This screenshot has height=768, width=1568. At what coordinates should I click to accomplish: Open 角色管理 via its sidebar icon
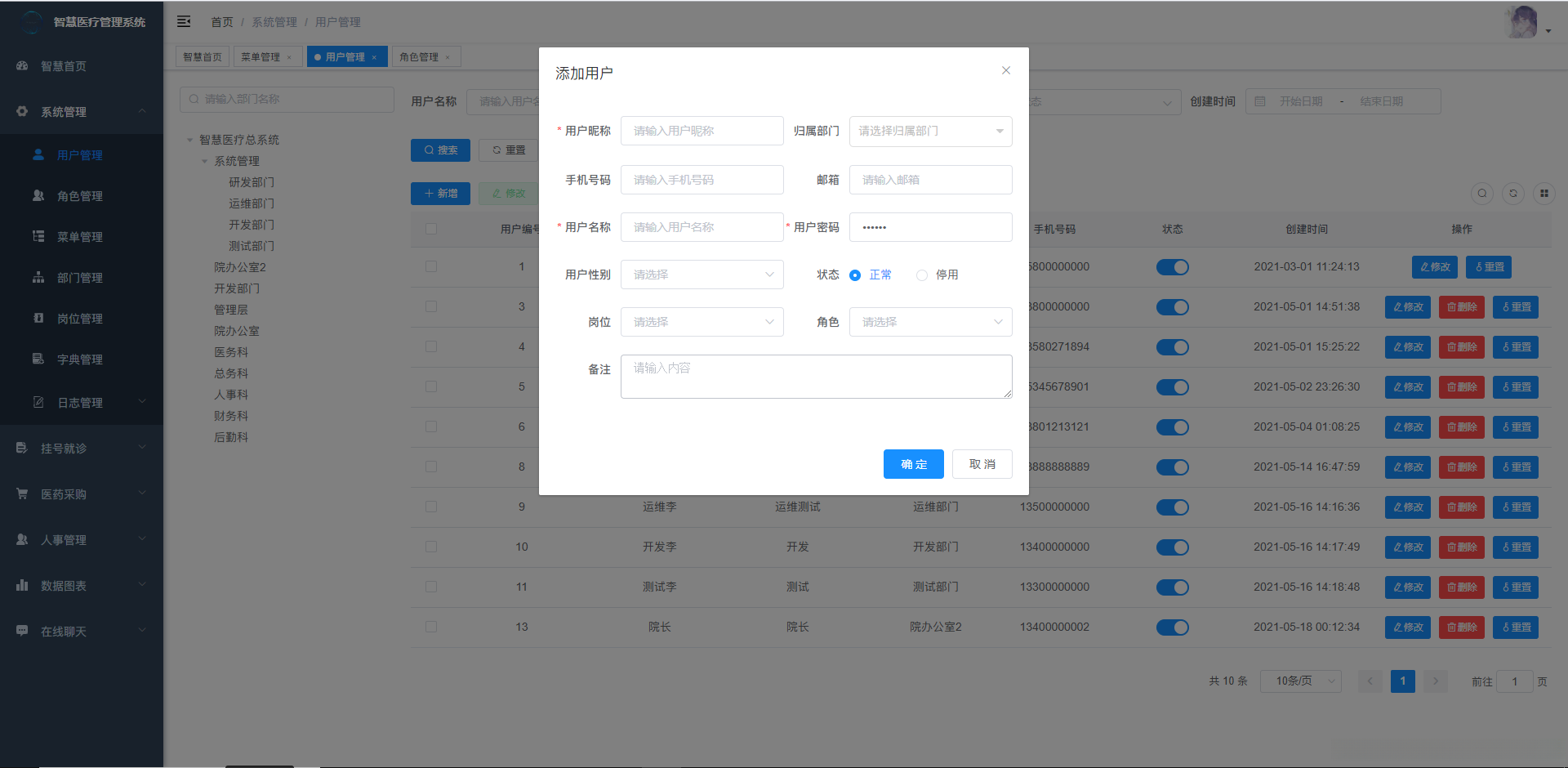click(x=38, y=195)
